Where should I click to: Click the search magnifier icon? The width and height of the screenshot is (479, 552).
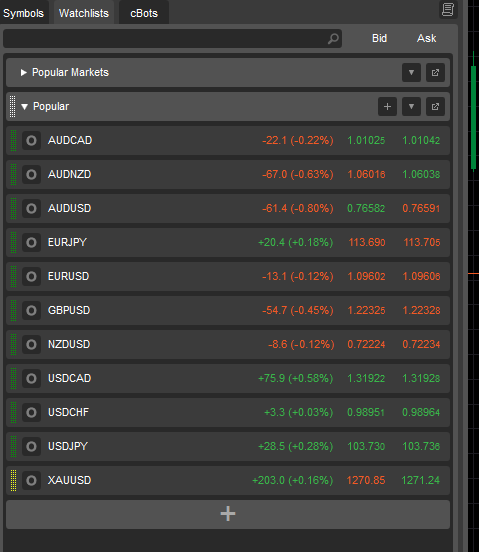tap(333, 38)
